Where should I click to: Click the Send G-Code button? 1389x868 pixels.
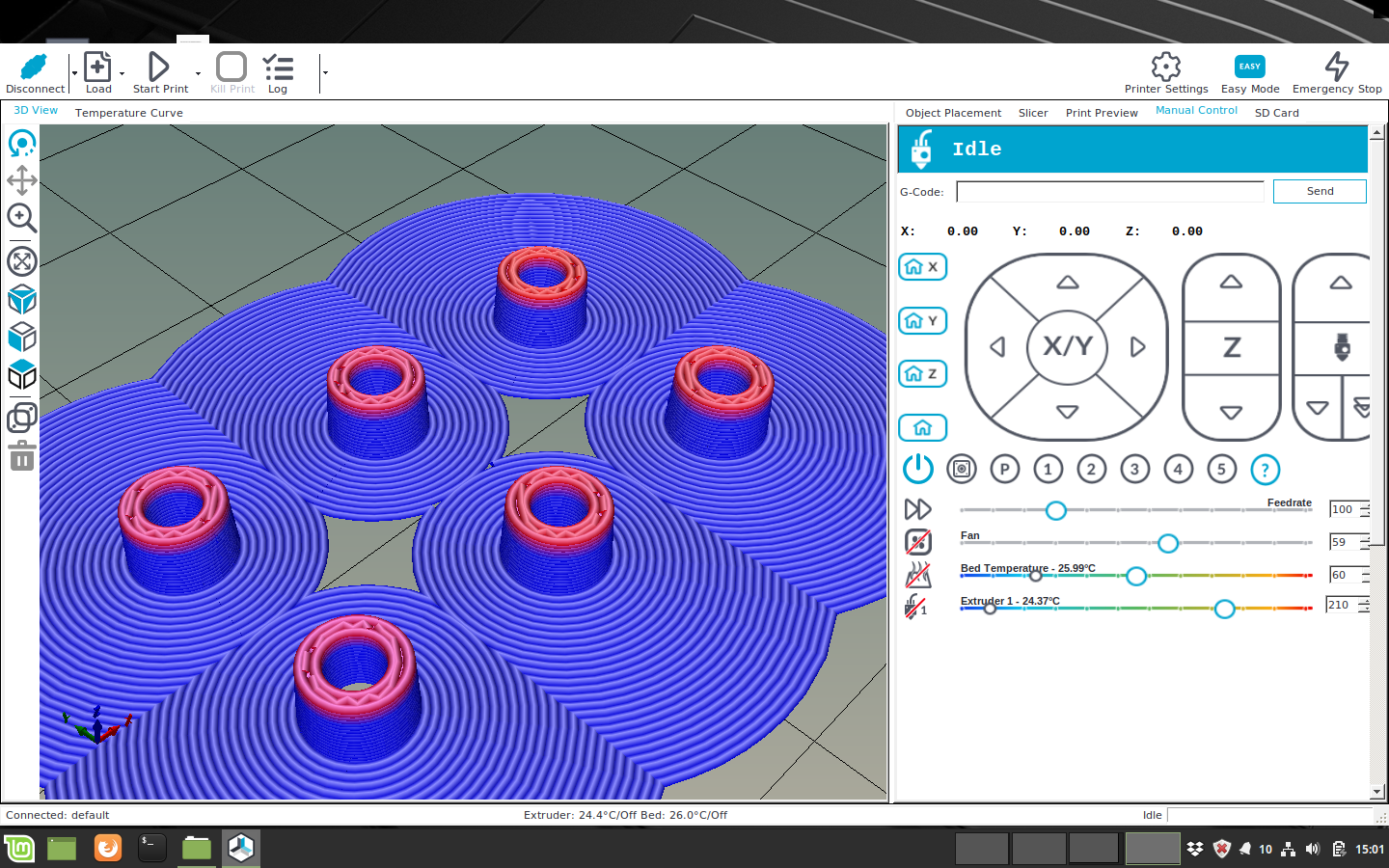pos(1319,192)
